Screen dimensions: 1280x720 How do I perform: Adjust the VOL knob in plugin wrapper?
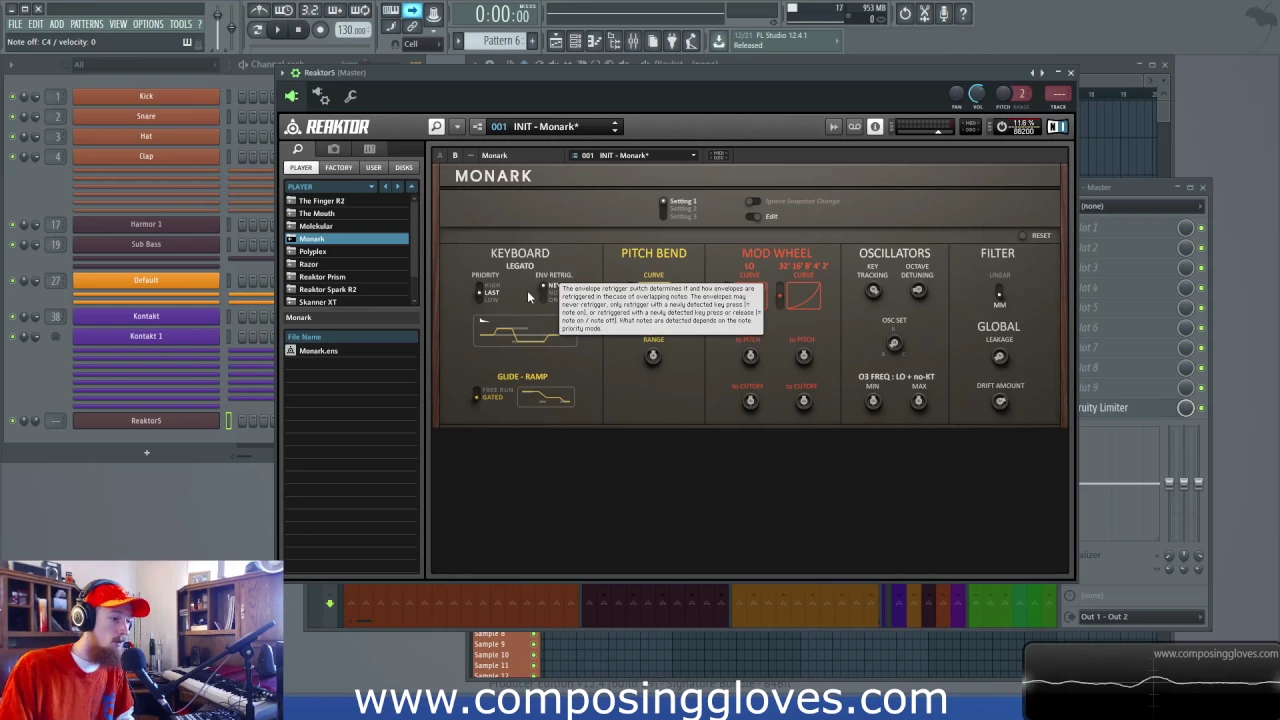pos(977,94)
